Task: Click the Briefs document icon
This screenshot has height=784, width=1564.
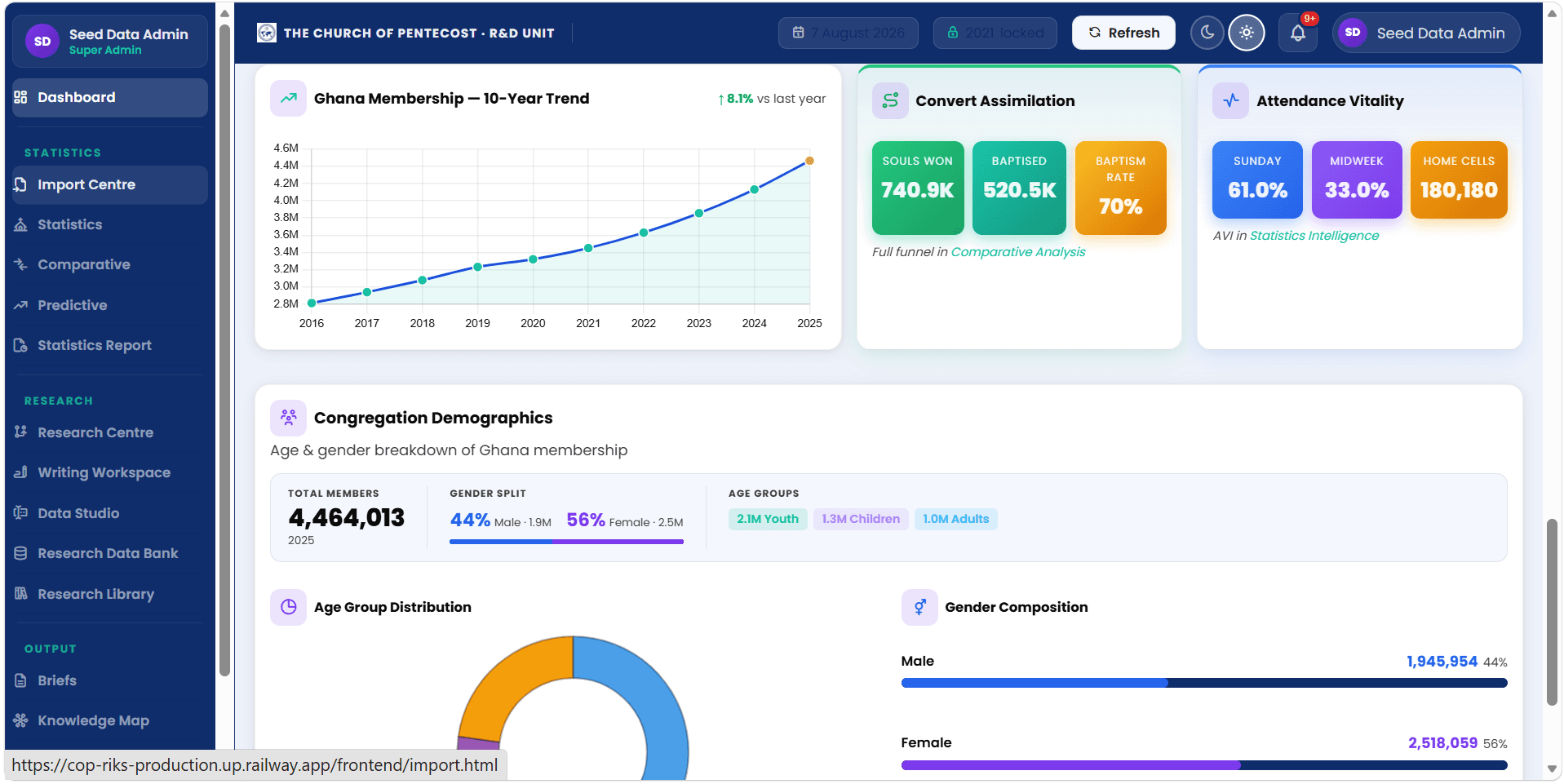Action: point(21,680)
